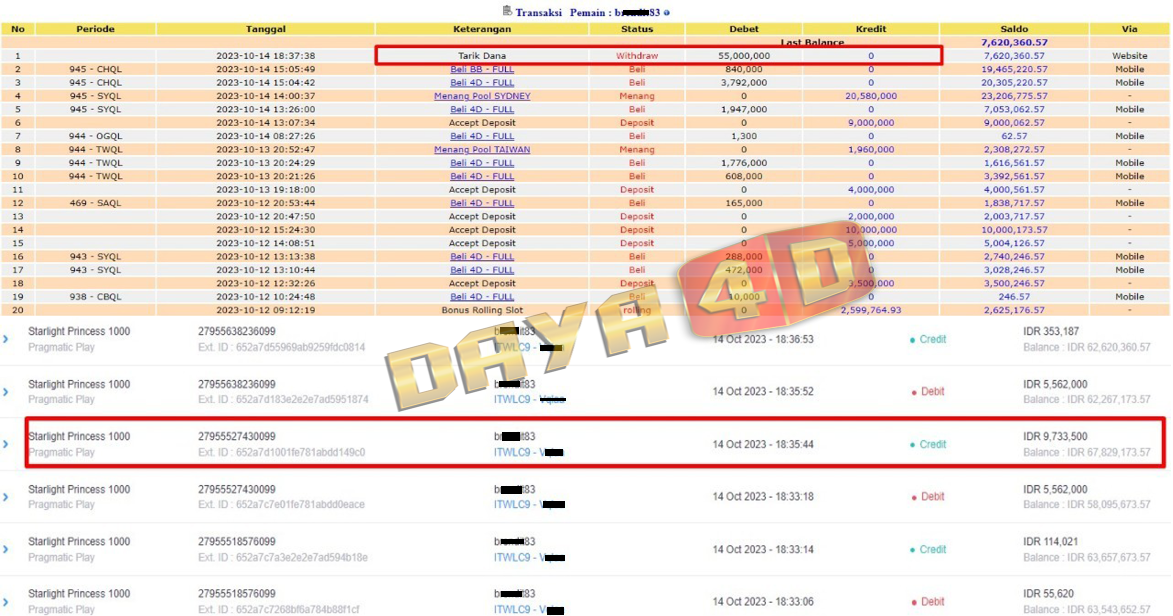Screen dimensions: 1173x616
Task: Open the Menang Pool SYDNEY link
Action: (482, 96)
